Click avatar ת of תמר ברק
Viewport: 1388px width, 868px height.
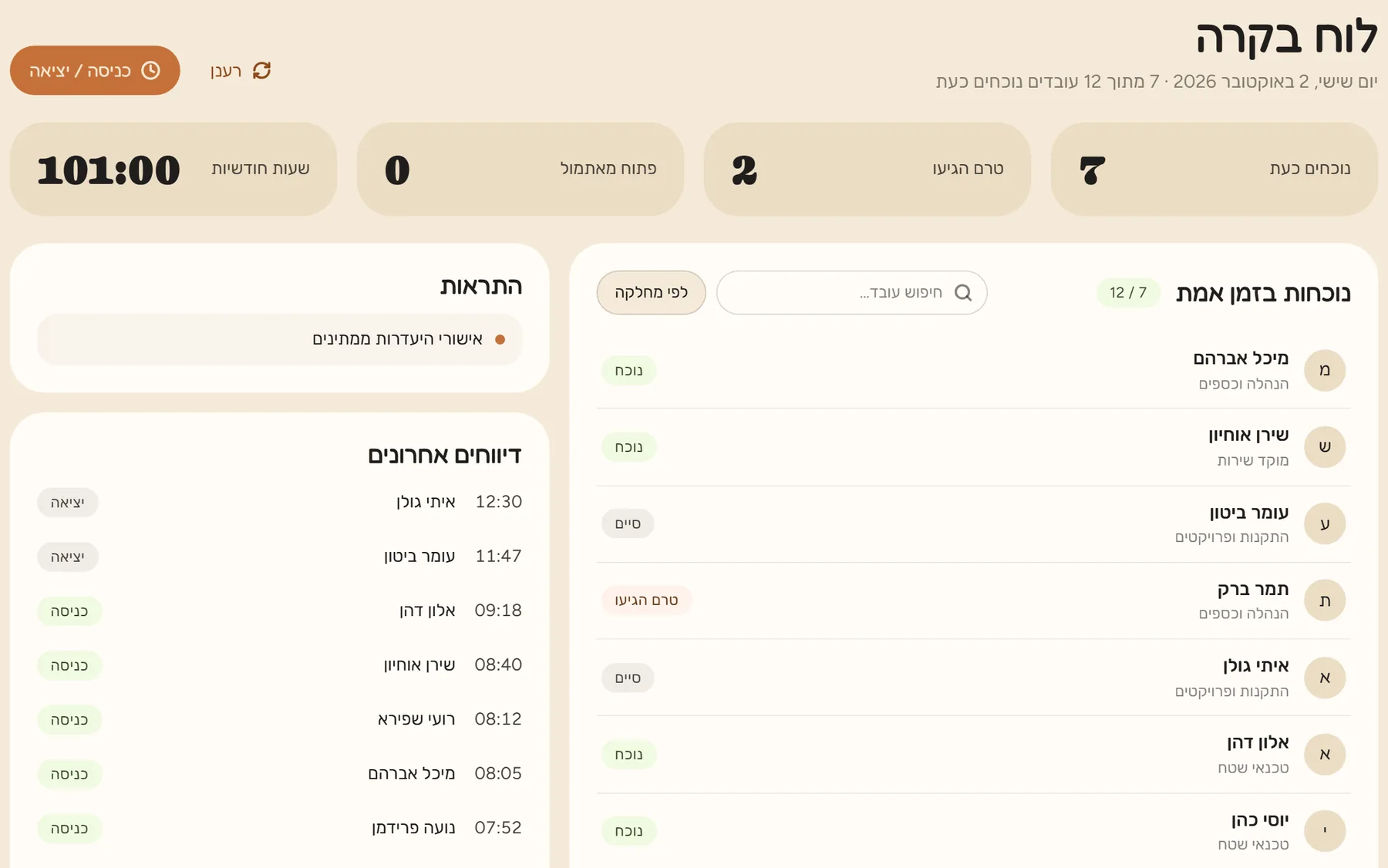(1325, 601)
